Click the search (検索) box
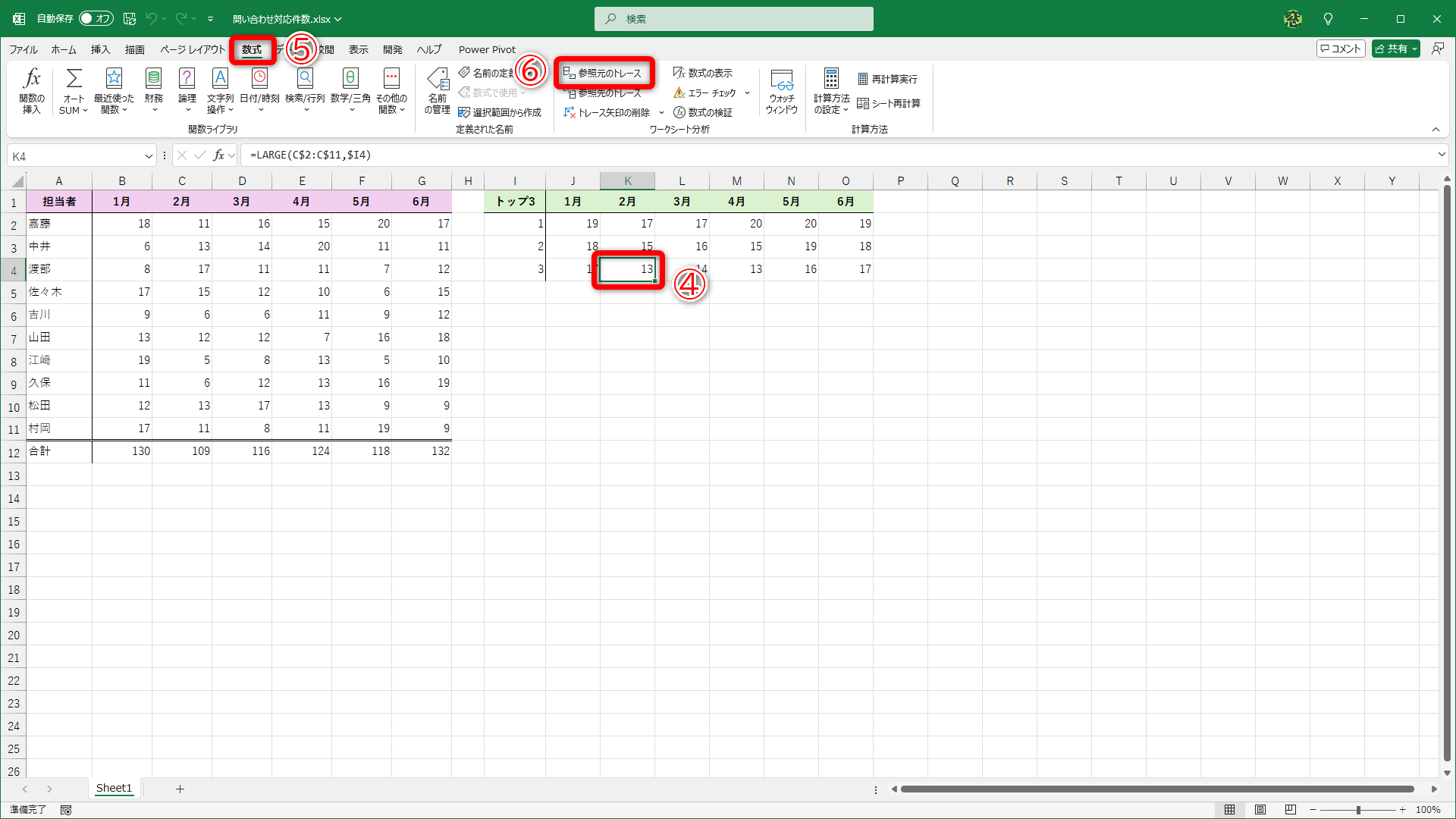This screenshot has width=1456, height=819. 733,19
